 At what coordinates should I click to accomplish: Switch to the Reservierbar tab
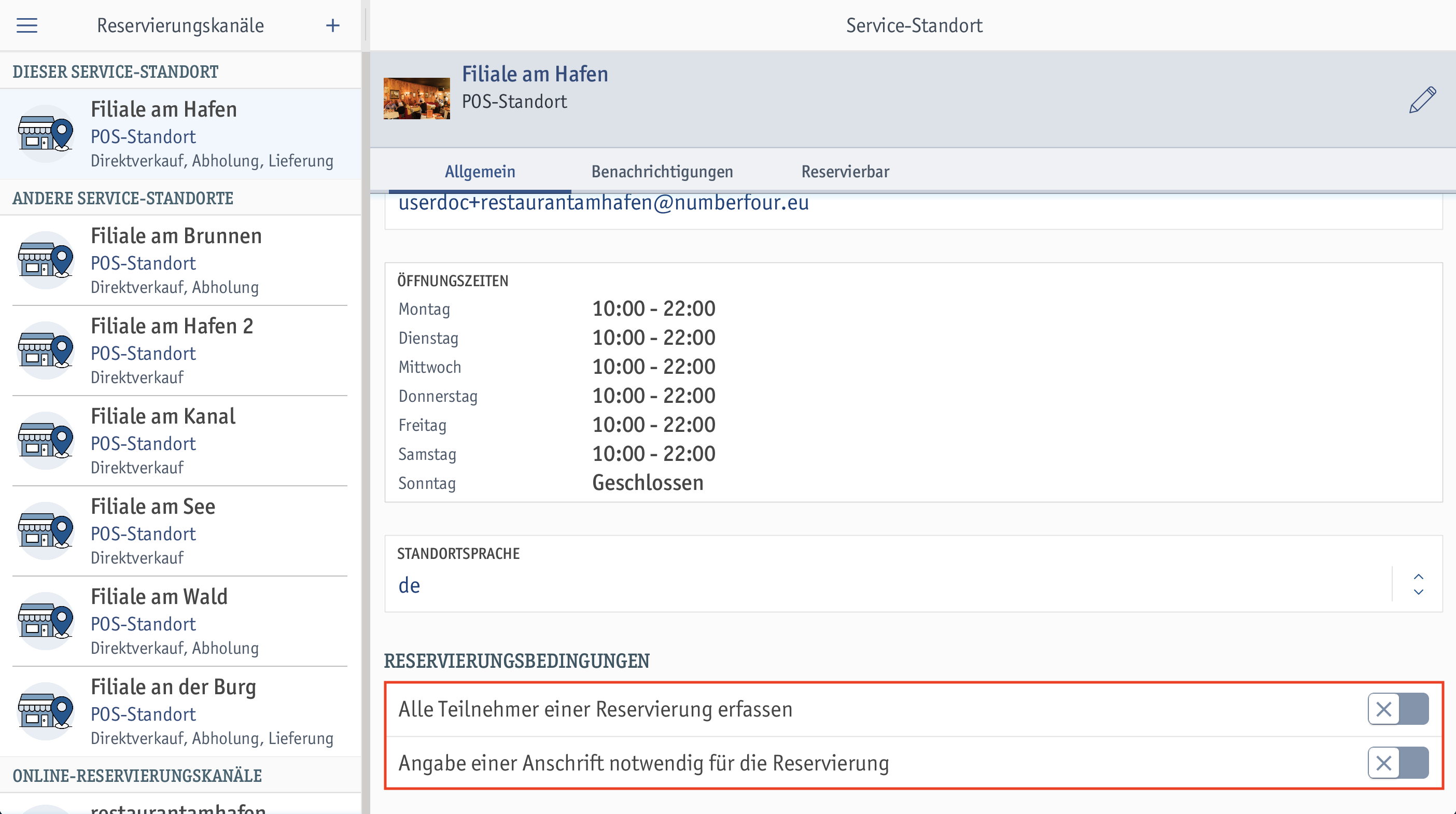point(845,171)
